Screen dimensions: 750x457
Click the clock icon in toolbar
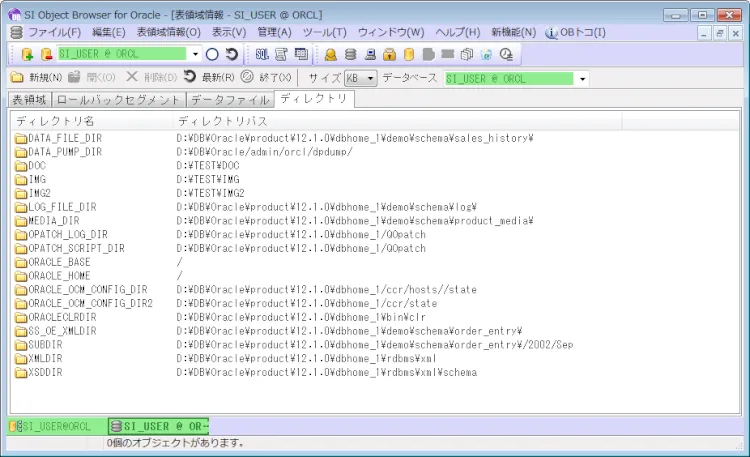point(505,54)
